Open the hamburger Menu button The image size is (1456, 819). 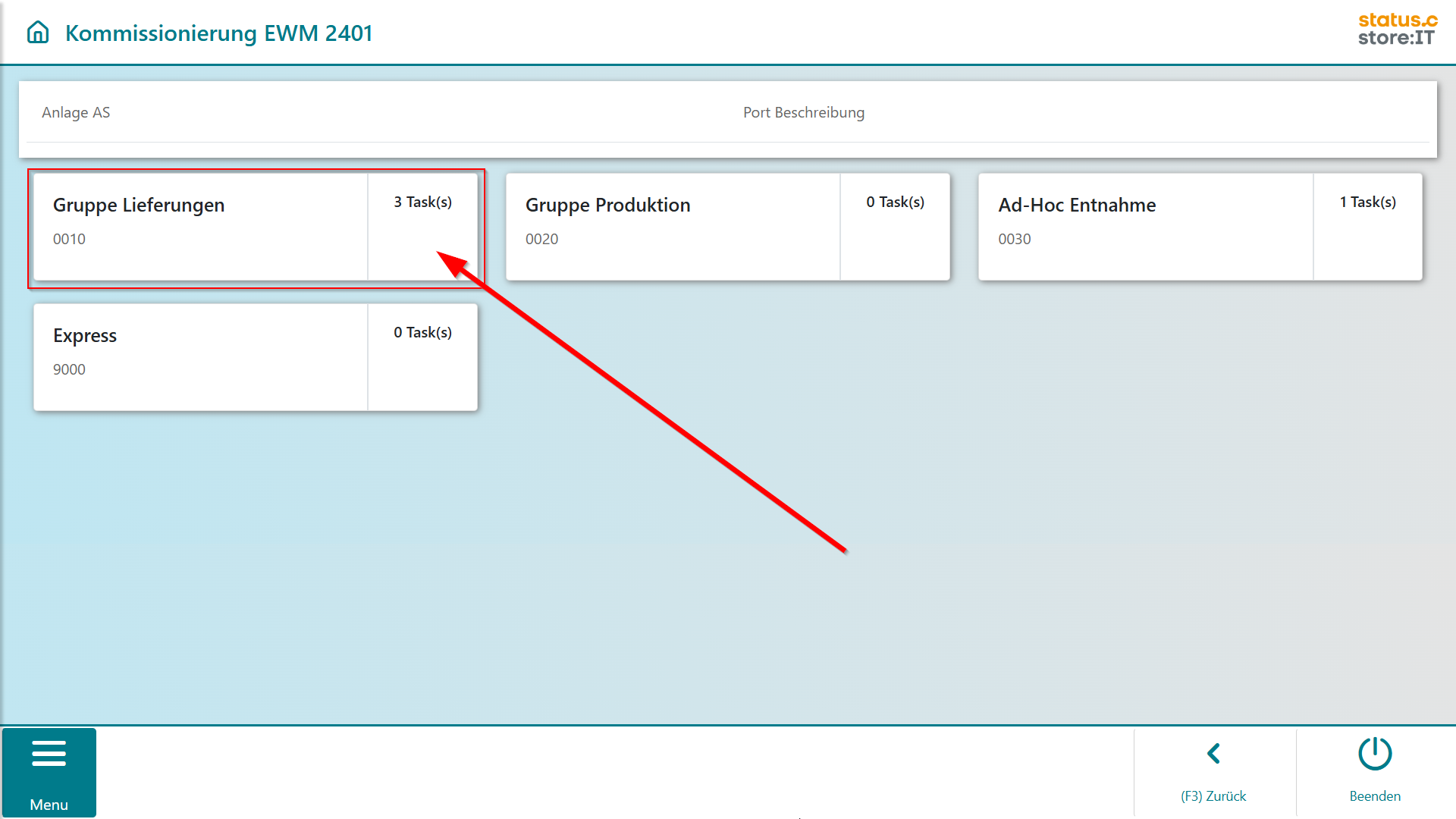(x=49, y=754)
